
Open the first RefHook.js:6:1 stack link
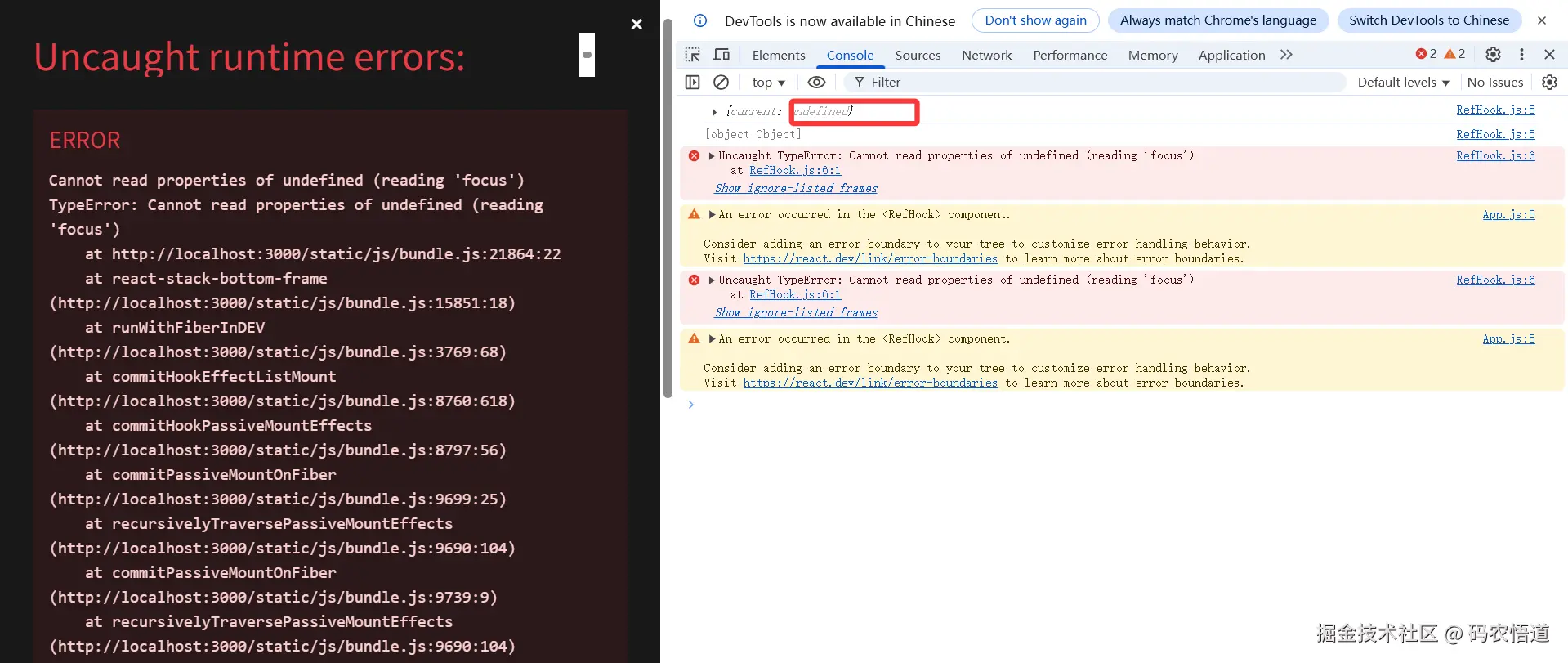[x=795, y=170]
